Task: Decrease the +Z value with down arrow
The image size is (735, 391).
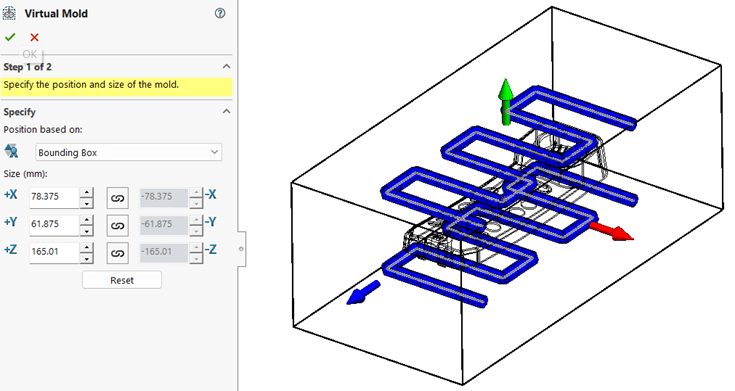Action: (86, 258)
